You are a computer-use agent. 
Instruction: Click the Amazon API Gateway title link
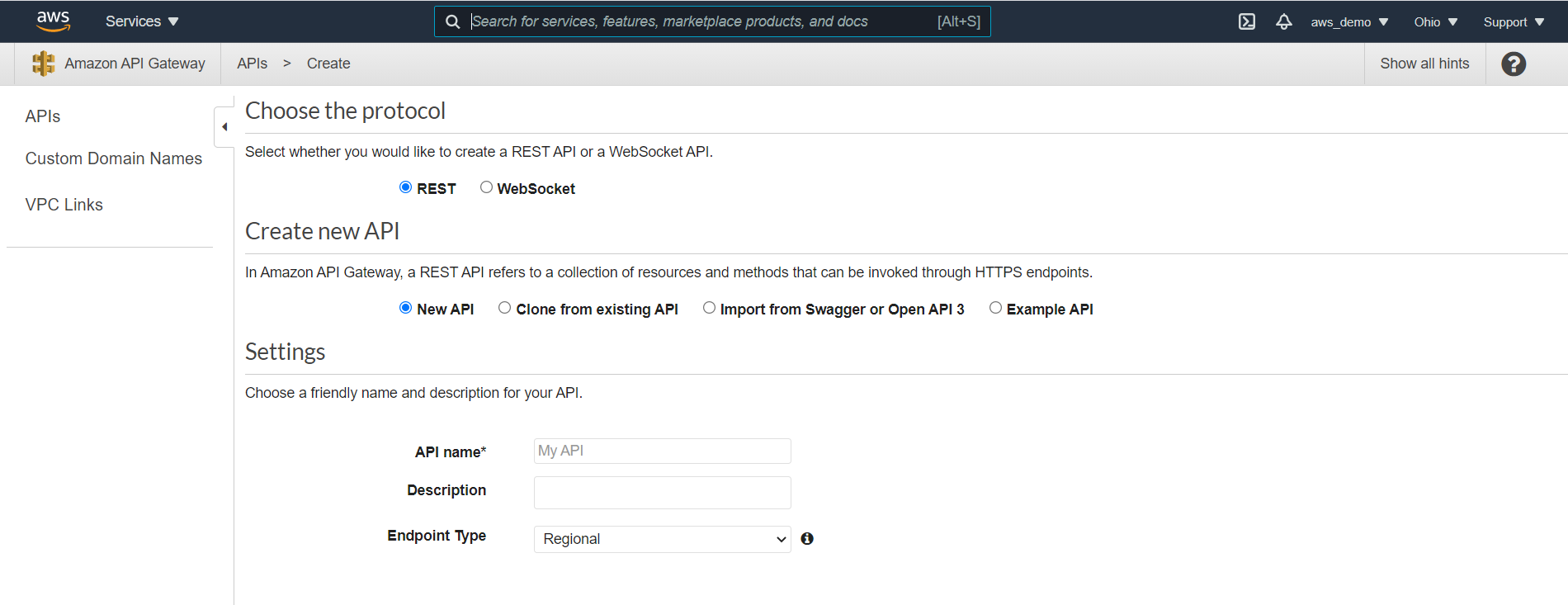(x=135, y=64)
